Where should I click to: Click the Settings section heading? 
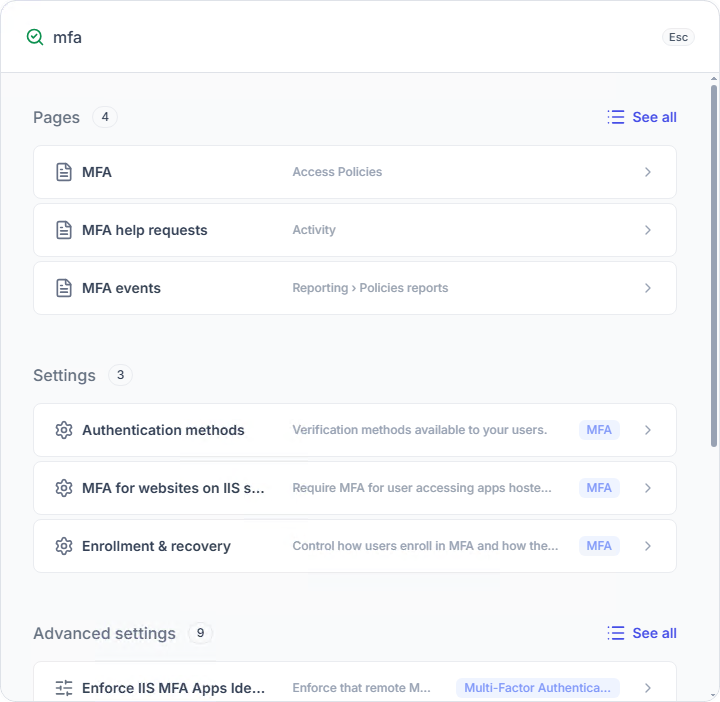click(x=64, y=376)
